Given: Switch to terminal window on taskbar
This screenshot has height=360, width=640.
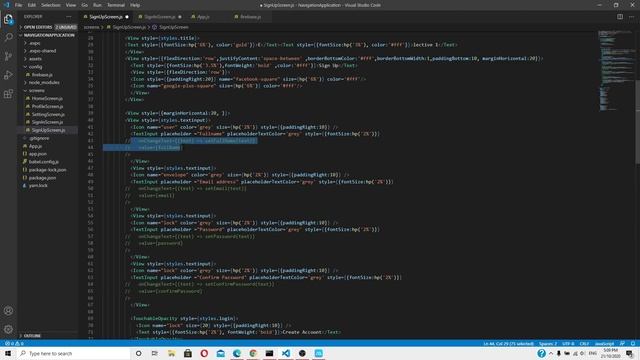Looking at the screenshot, I should point(269,353).
